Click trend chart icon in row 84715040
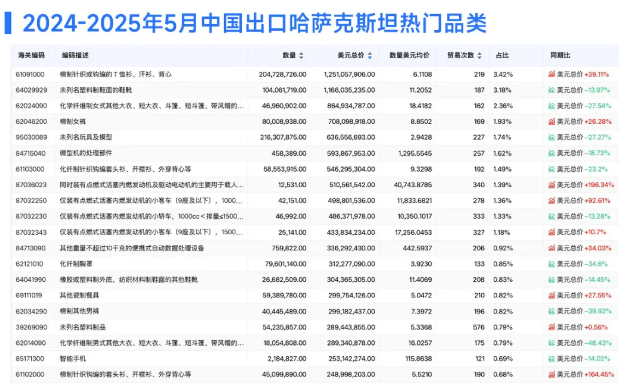The image size is (619, 383). click(551, 153)
